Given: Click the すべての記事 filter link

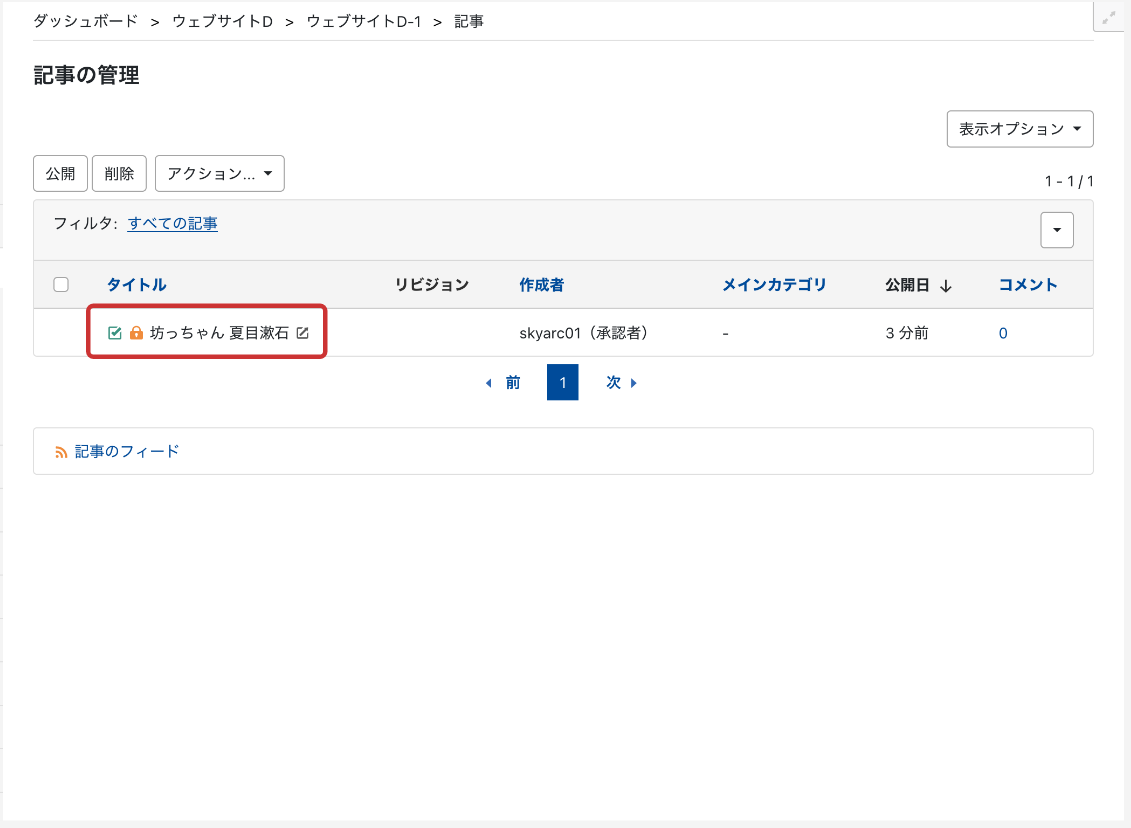Looking at the screenshot, I should tap(173, 224).
